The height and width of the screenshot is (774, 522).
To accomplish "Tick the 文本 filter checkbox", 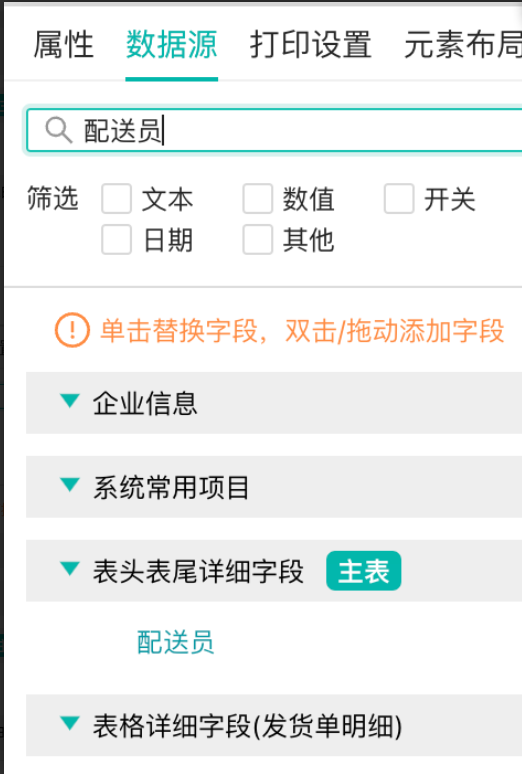I will pos(117,199).
